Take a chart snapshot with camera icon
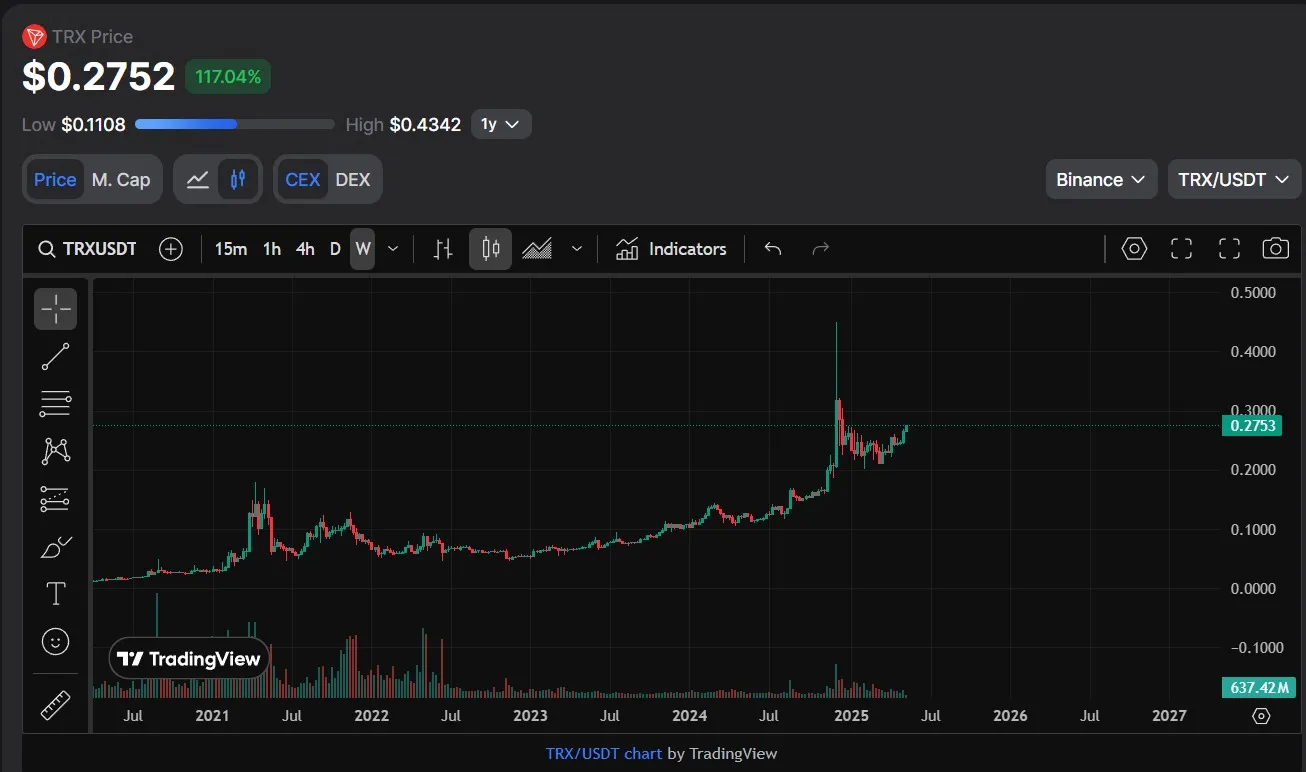This screenshot has width=1306, height=772. 1275,249
